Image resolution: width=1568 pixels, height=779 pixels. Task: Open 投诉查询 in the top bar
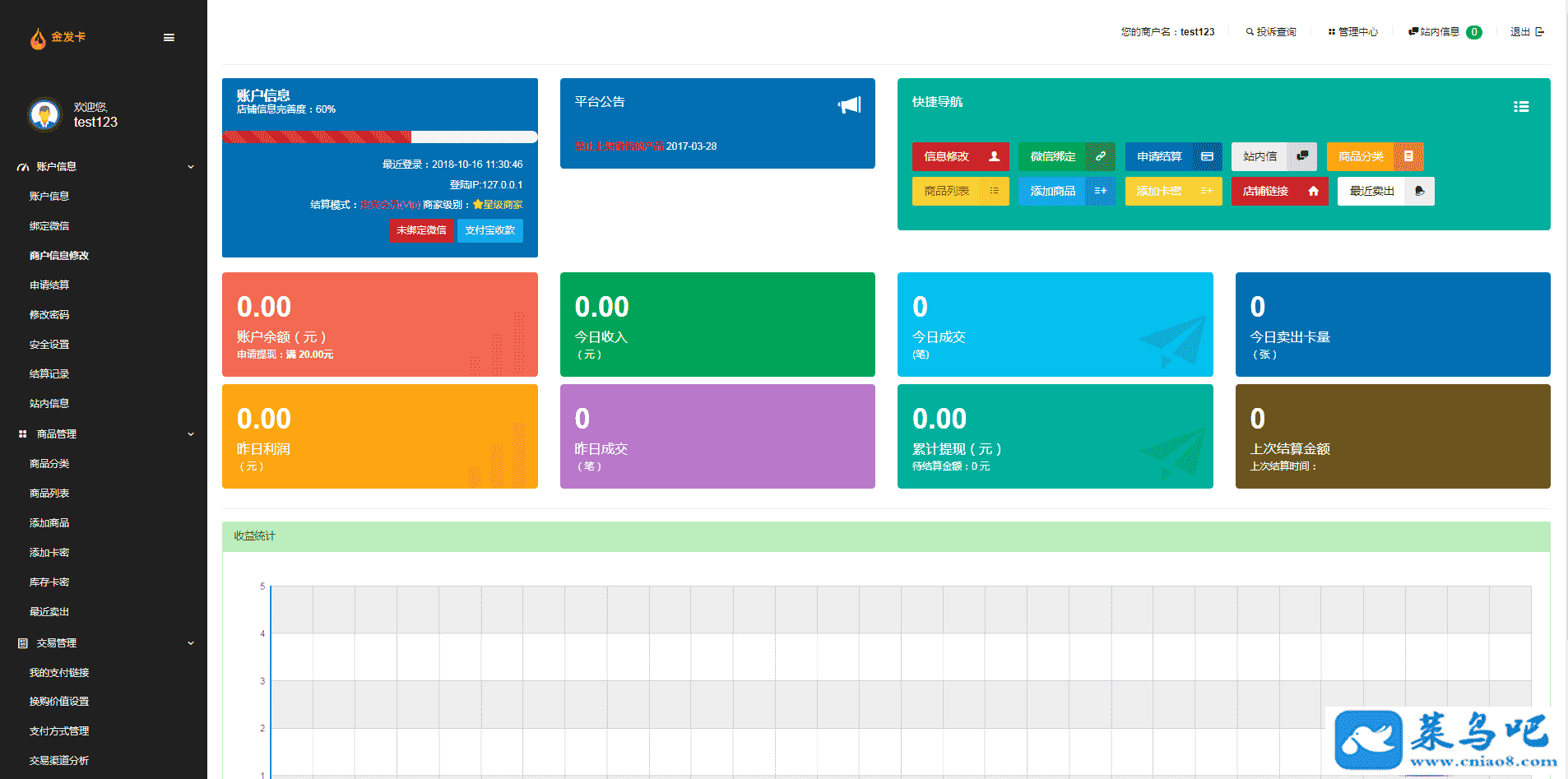click(x=1271, y=32)
